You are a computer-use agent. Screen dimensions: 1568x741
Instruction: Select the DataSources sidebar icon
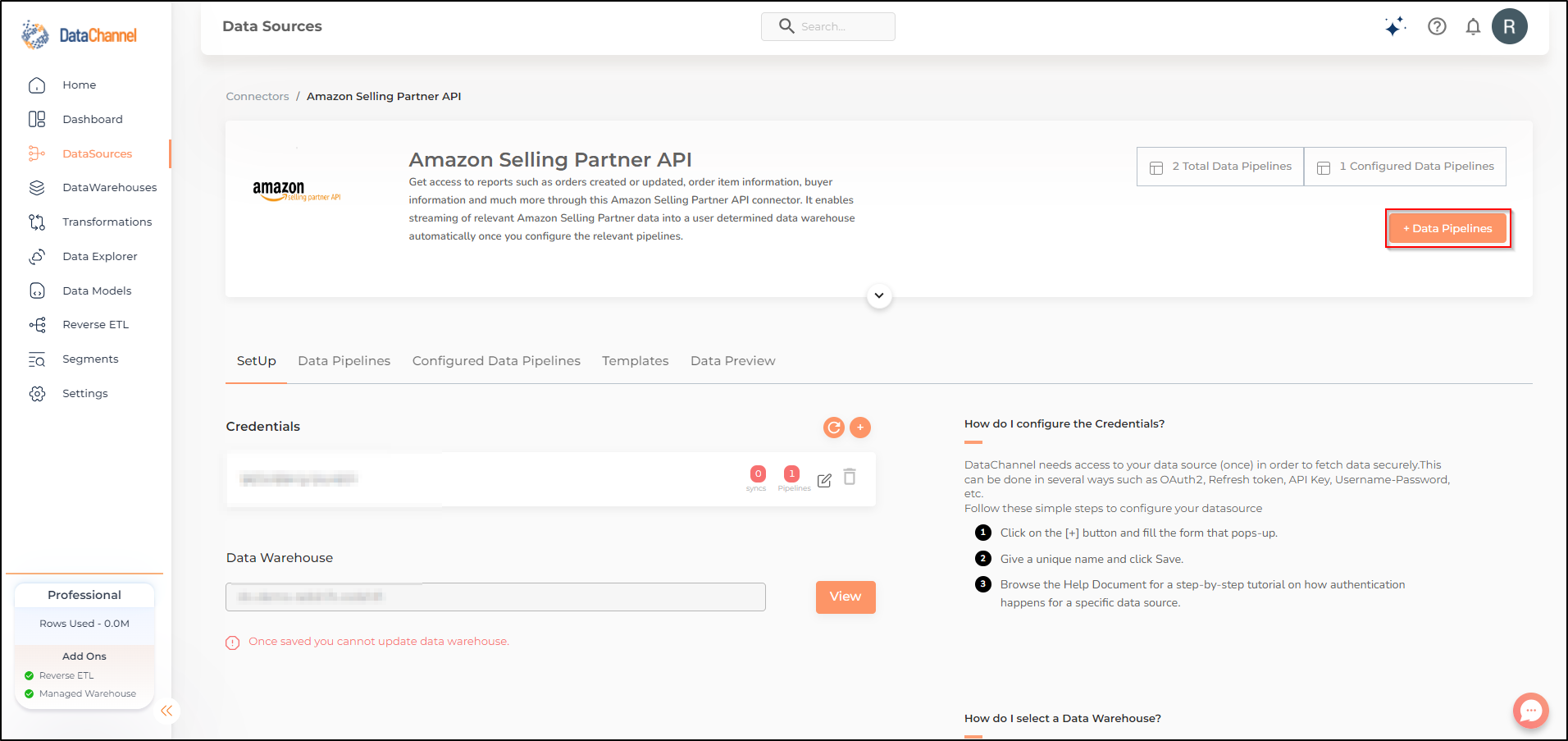(x=37, y=153)
